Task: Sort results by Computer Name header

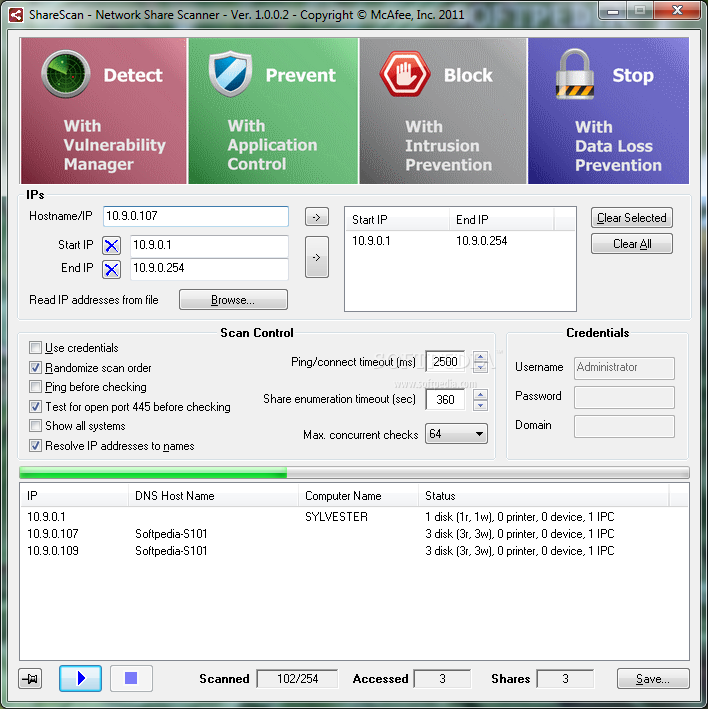Action: coord(359,496)
